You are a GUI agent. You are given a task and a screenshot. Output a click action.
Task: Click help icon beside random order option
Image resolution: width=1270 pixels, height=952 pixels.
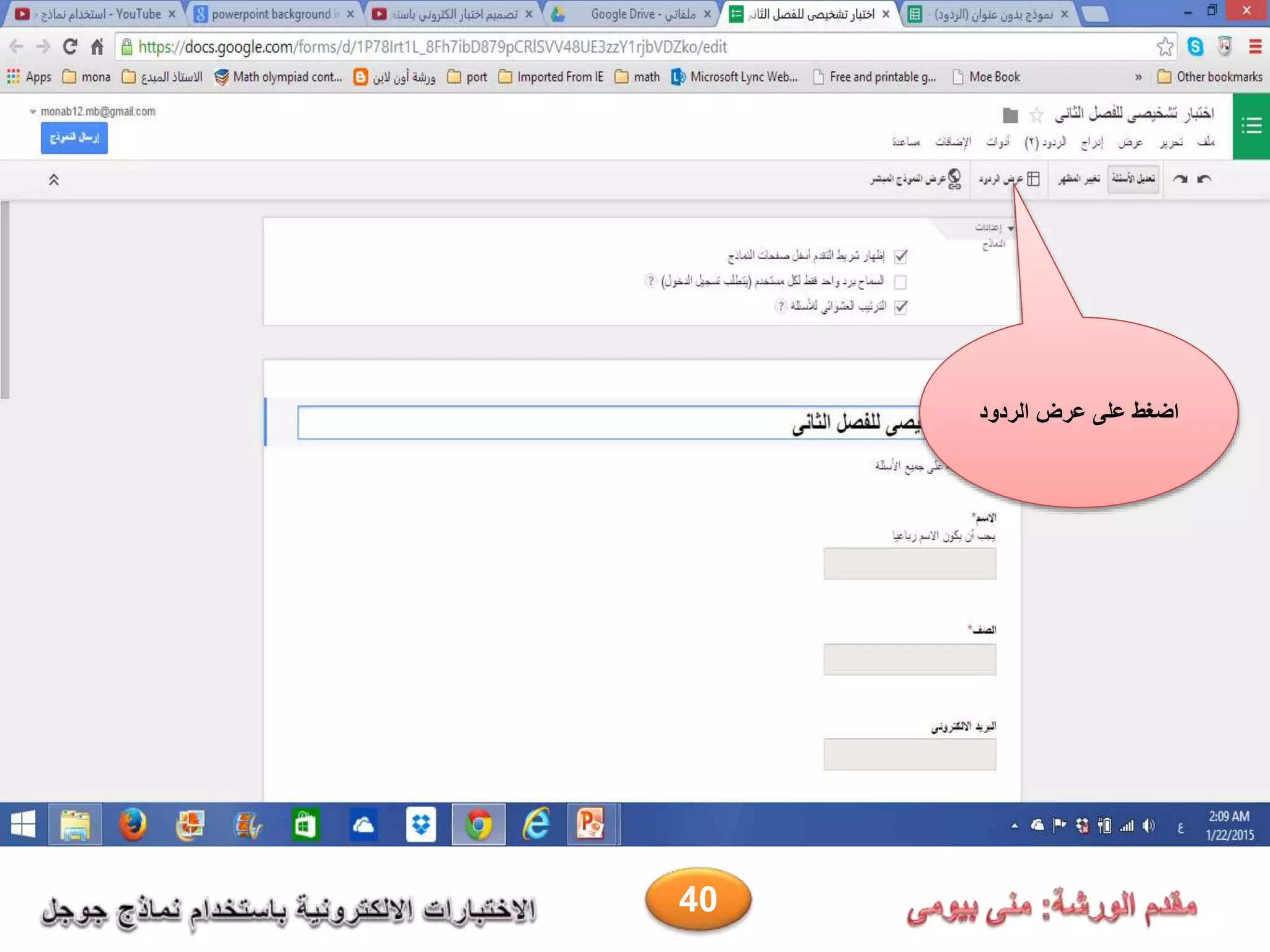coord(781,306)
